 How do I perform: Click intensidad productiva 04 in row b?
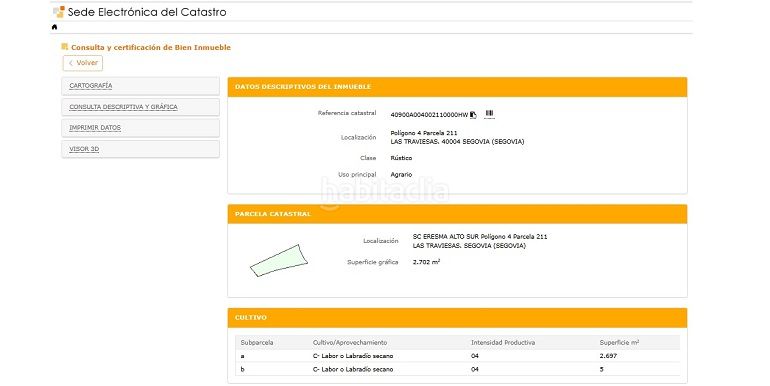(474, 369)
